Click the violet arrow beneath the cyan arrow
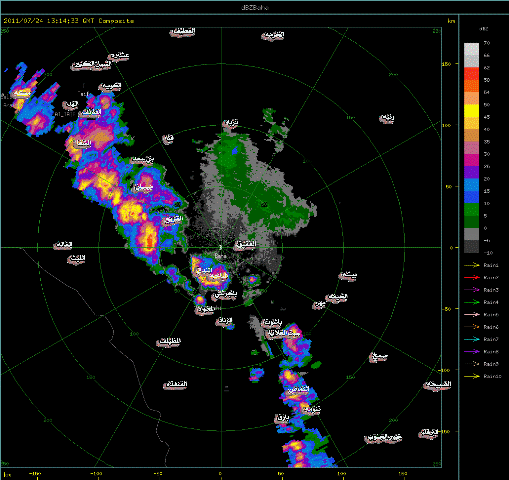Image resolution: width=509 pixels, height=480 pixels. [472, 351]
